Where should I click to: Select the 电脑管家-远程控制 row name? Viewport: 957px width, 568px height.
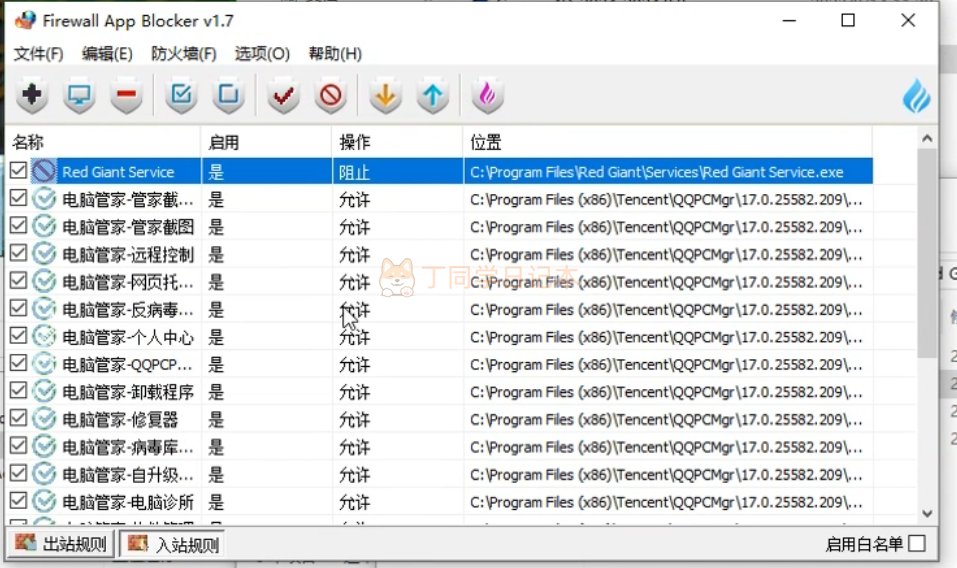click(x=128, y=254)
